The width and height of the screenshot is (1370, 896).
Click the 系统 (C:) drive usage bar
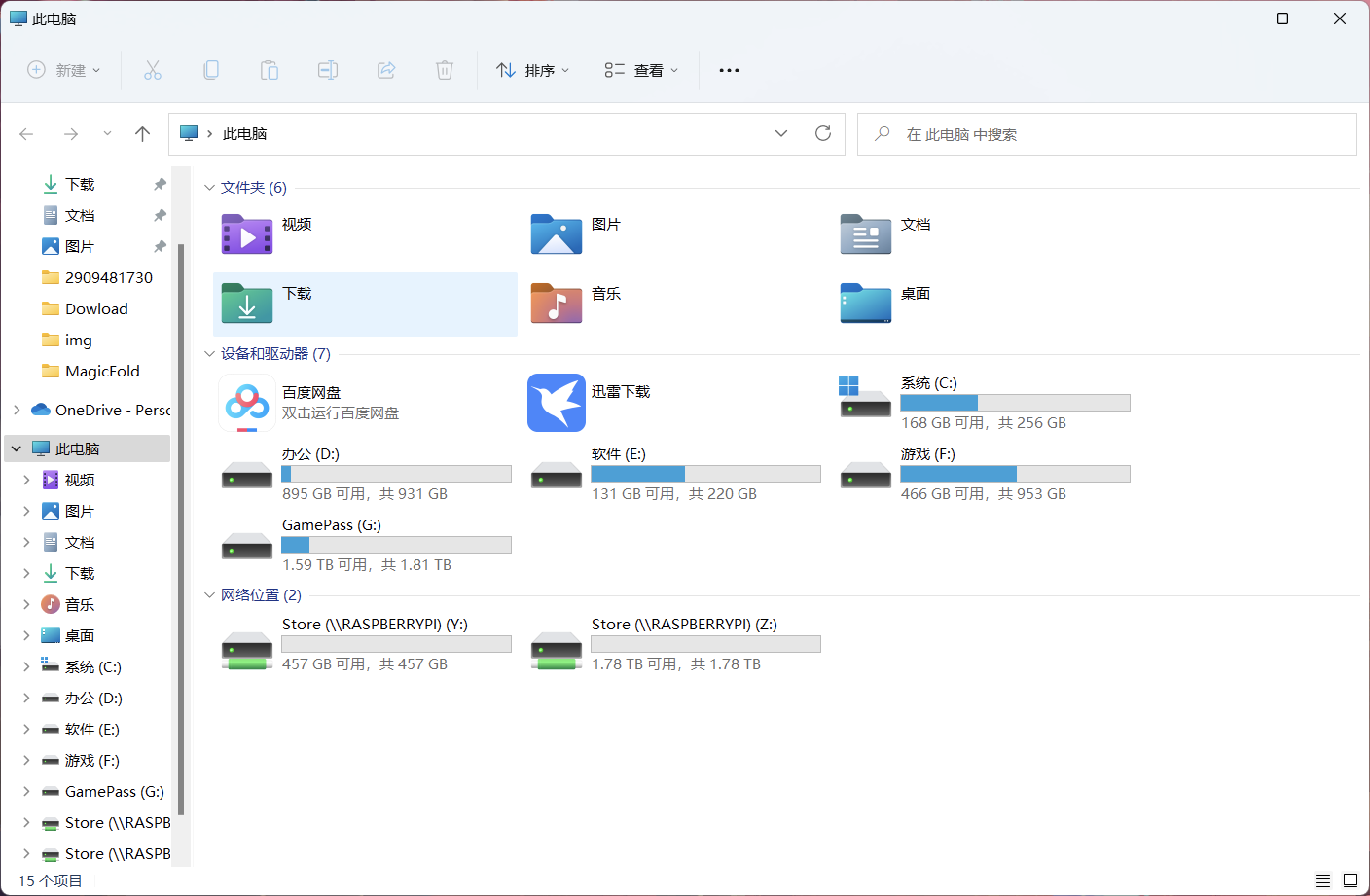coord(1015,403)
